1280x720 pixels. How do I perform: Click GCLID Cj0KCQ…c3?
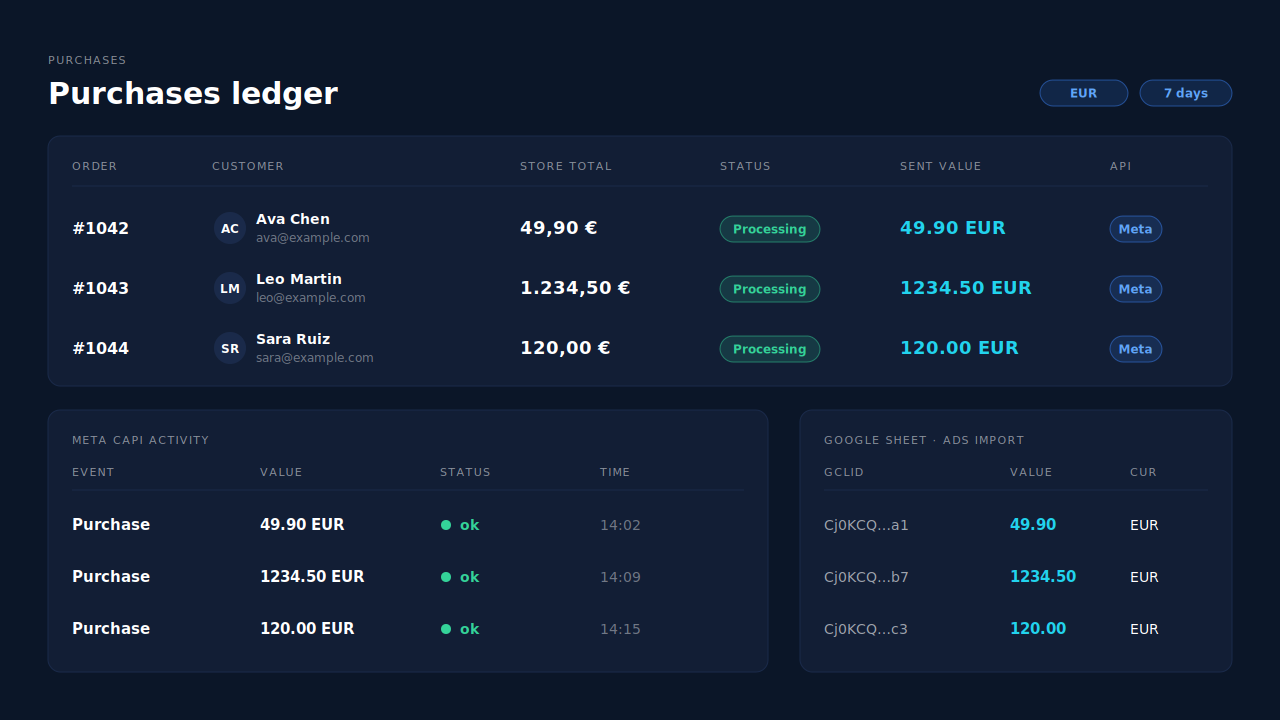[866, 629]
